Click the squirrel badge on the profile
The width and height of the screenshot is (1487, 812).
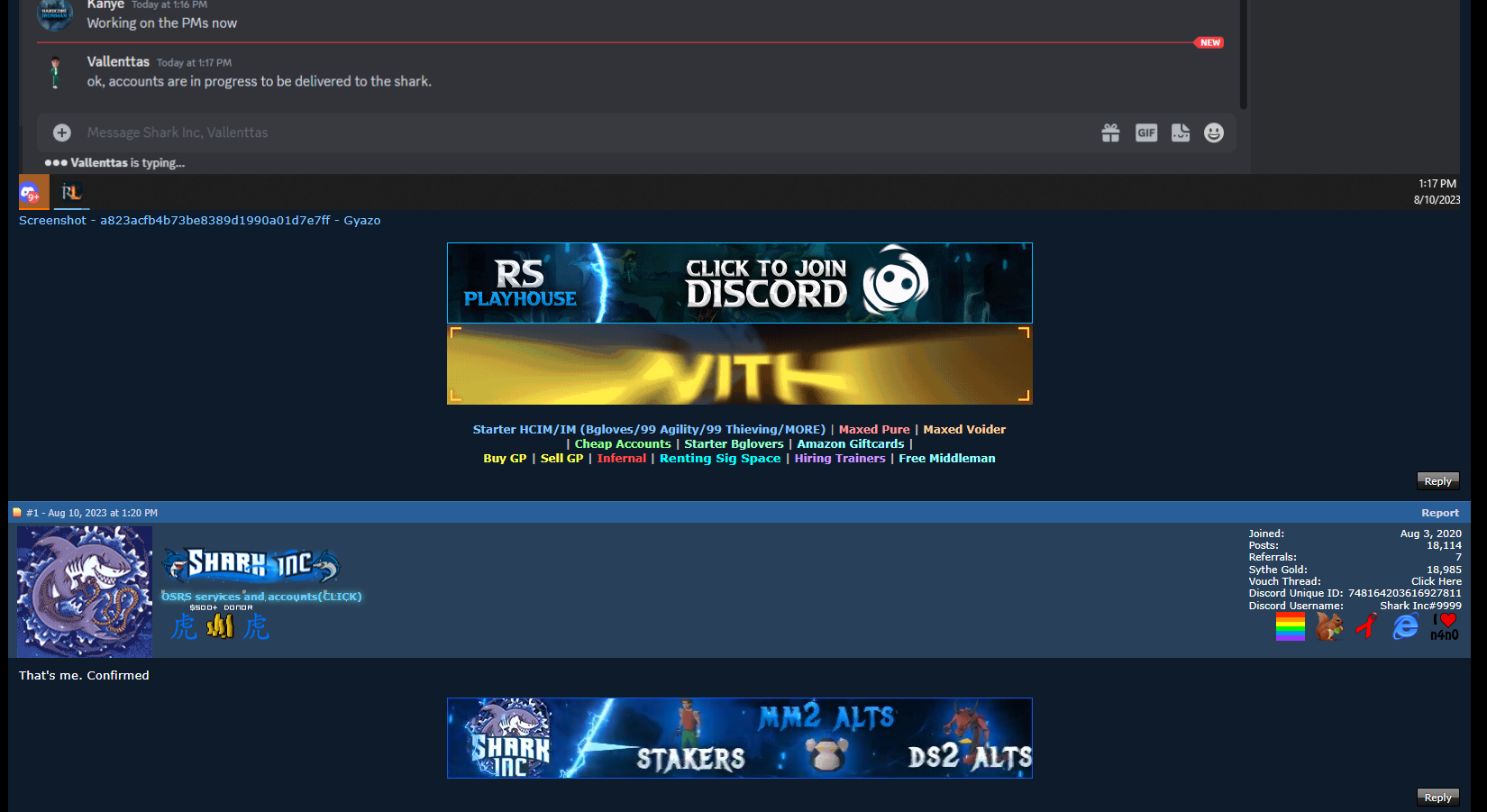[x=1328, y=625]
